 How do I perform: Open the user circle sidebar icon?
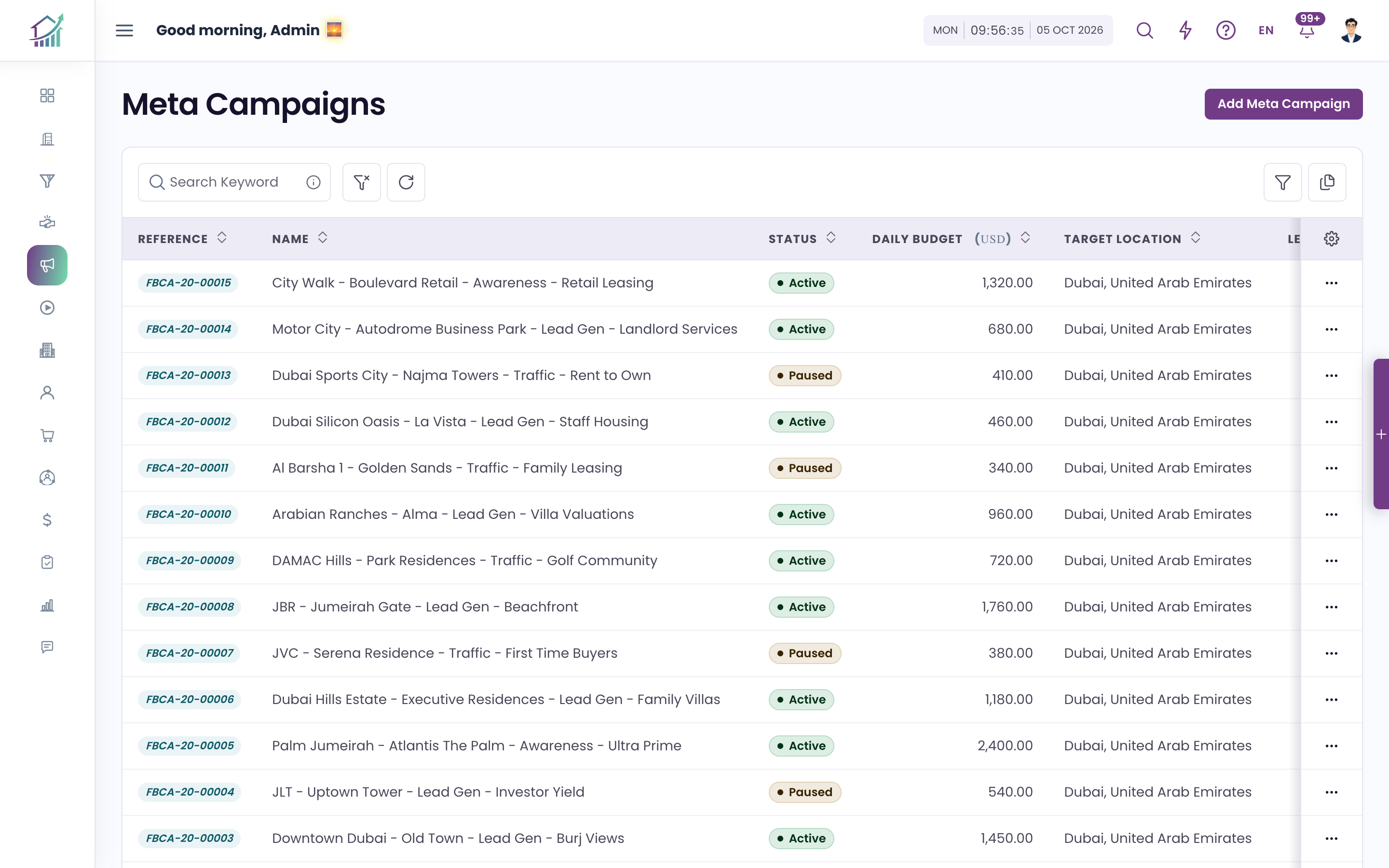(x=47, y=477)
